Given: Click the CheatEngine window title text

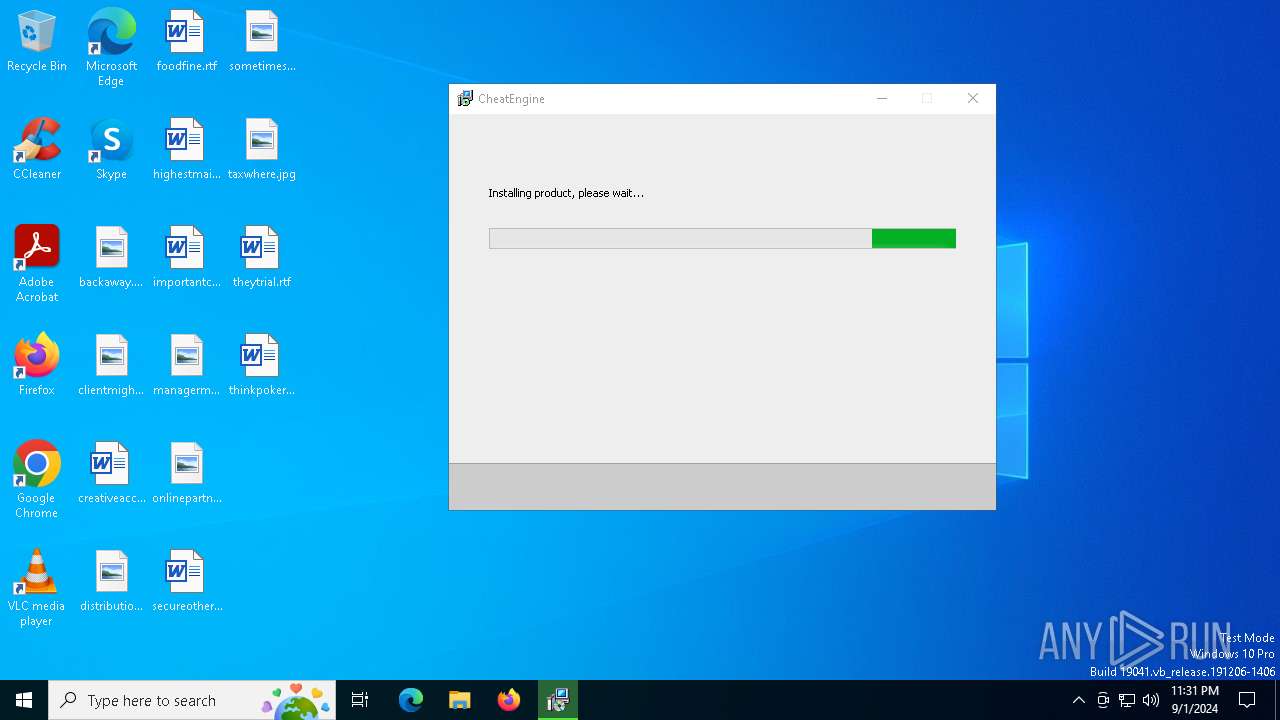Looking at the screenshot, I should (x=511, y=99).
